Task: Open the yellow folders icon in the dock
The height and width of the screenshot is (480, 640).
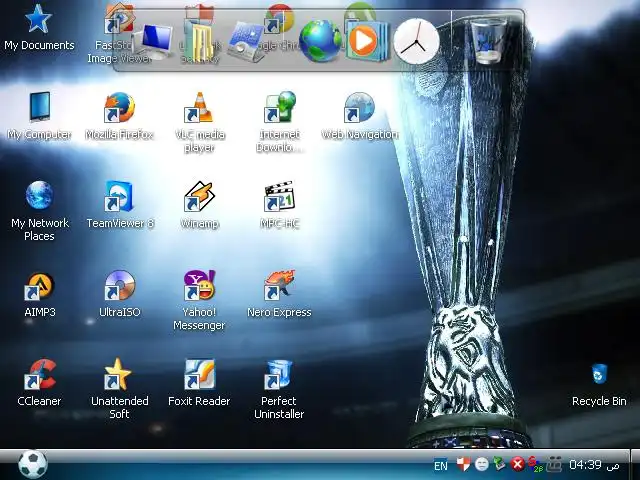Action: (x=200, y=42)
